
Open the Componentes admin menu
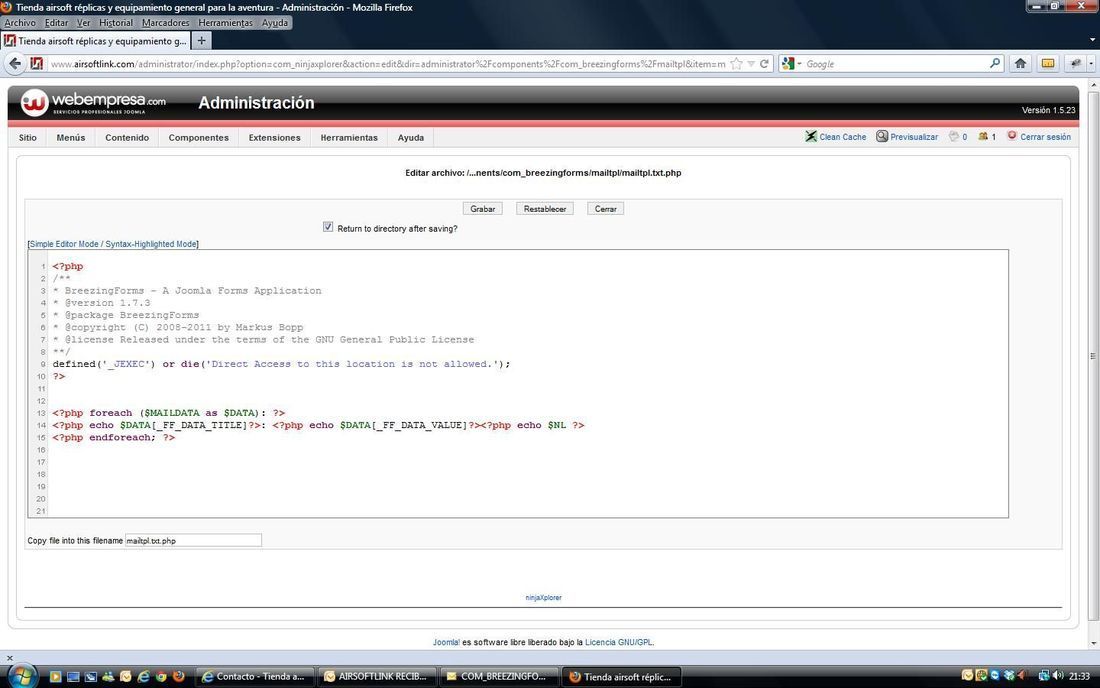tap(199, 137)
